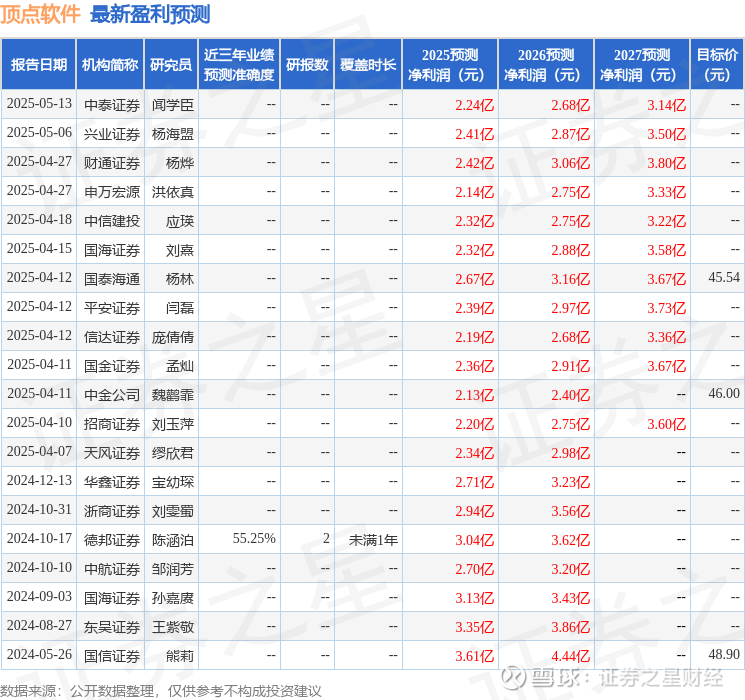The width and height of the screenshot is (745, 700).
Task: Click the accuracy value 55.25%
Action: [254, 538]
